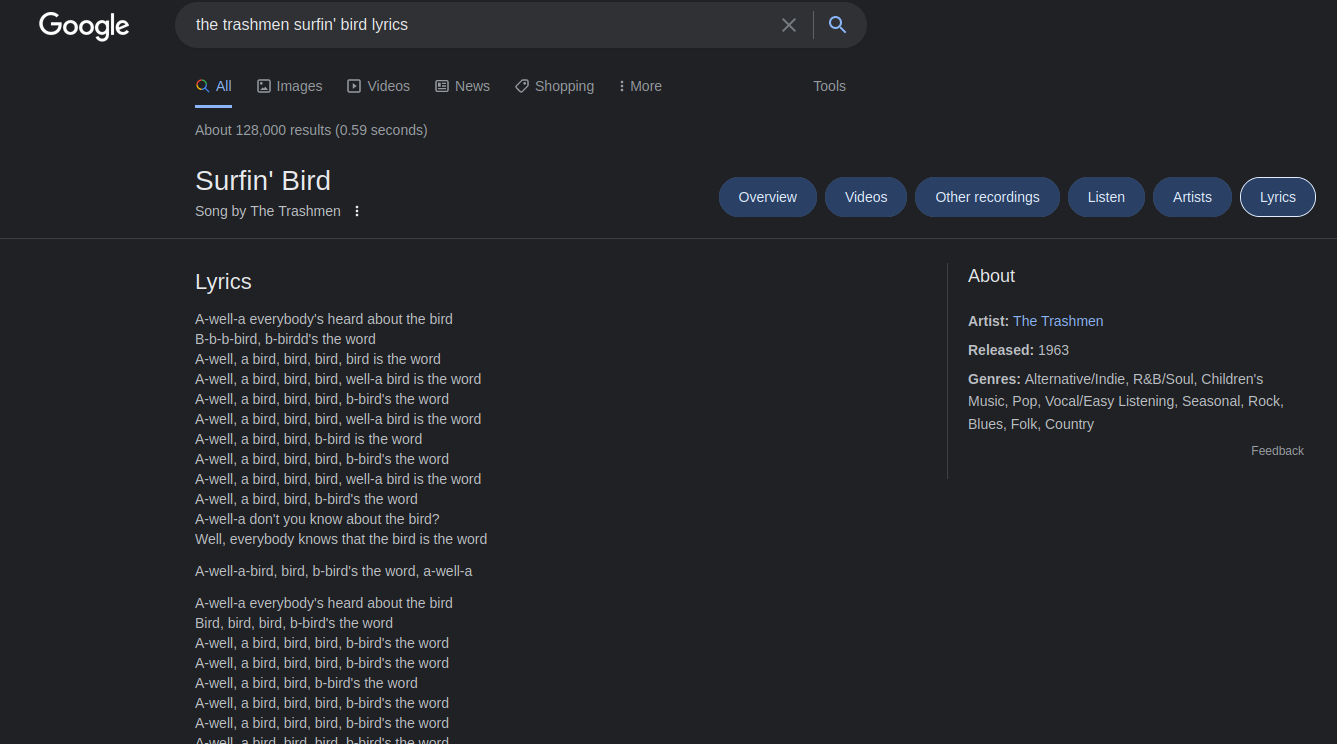Switch to Images tab
Screen dimensions: 1337x744
(290, 86)
